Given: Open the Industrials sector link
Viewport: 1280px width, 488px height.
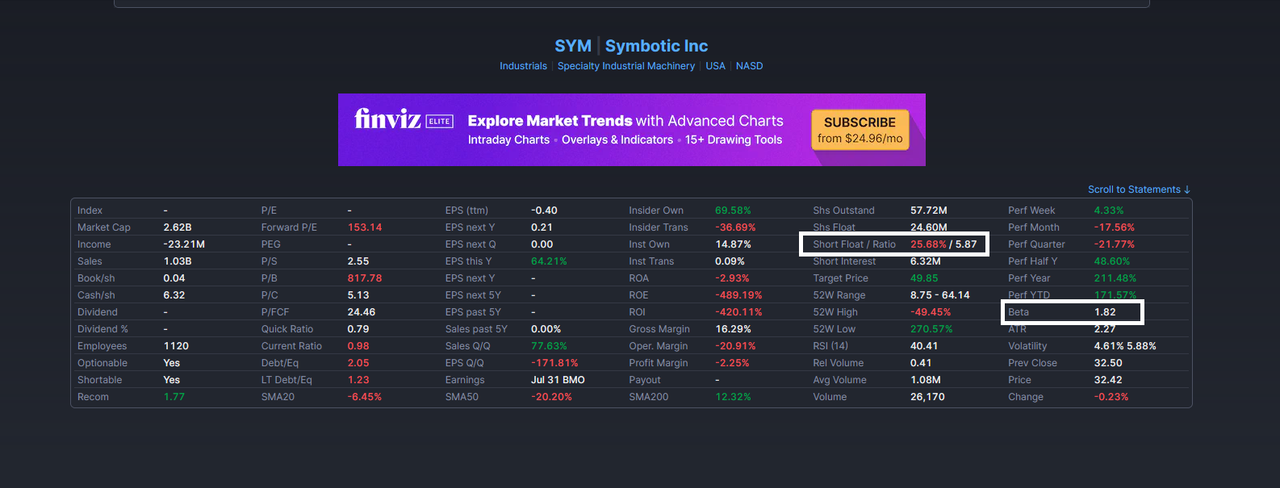Looking at the screenshot, I should click(523, 66).
